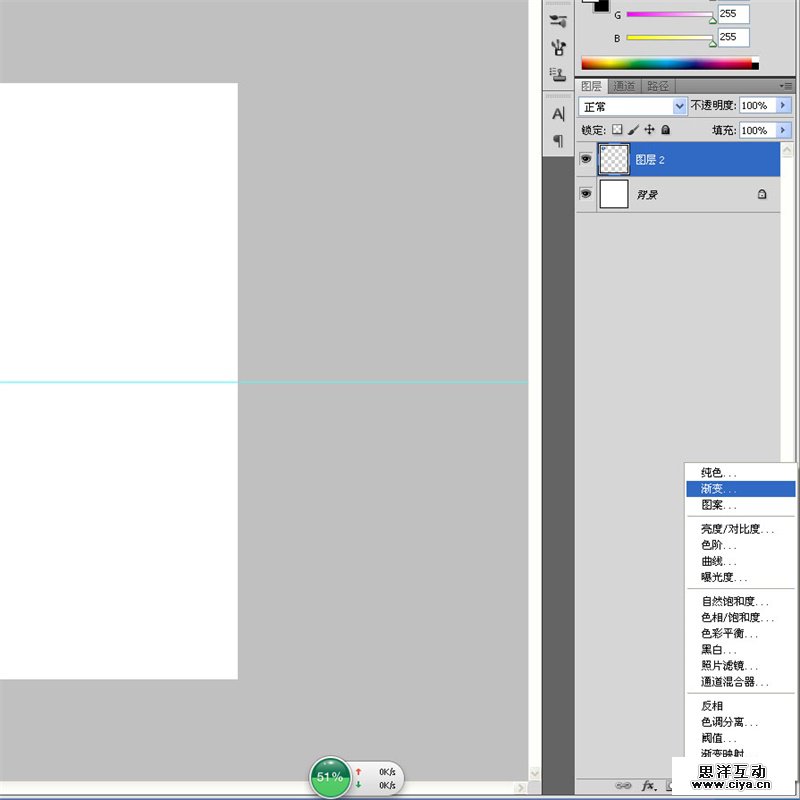Pick a color from the spectrum bar
Image resolution: width=800 pixels, height=800 pixels.
[665, 63]
